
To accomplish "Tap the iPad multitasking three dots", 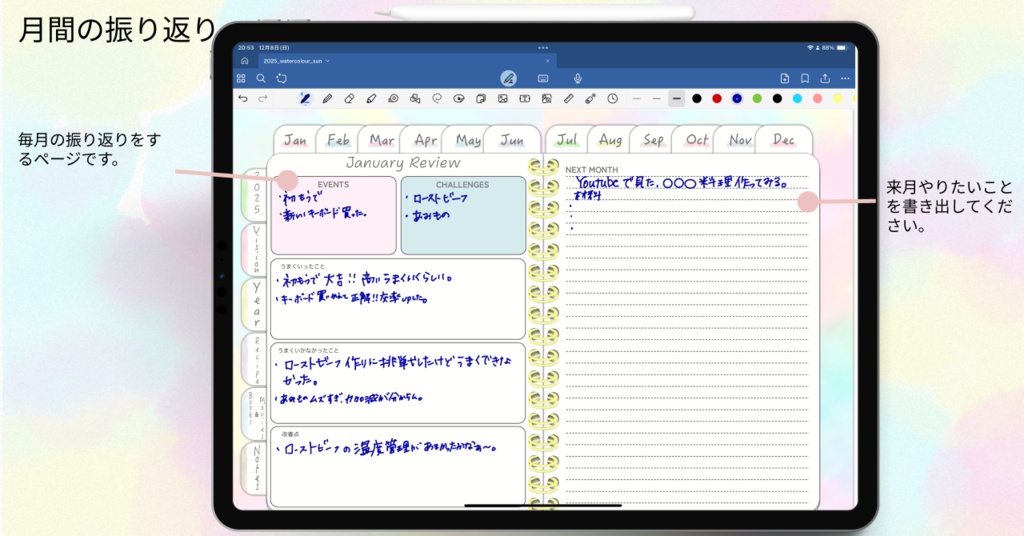I will click(543, 48).
